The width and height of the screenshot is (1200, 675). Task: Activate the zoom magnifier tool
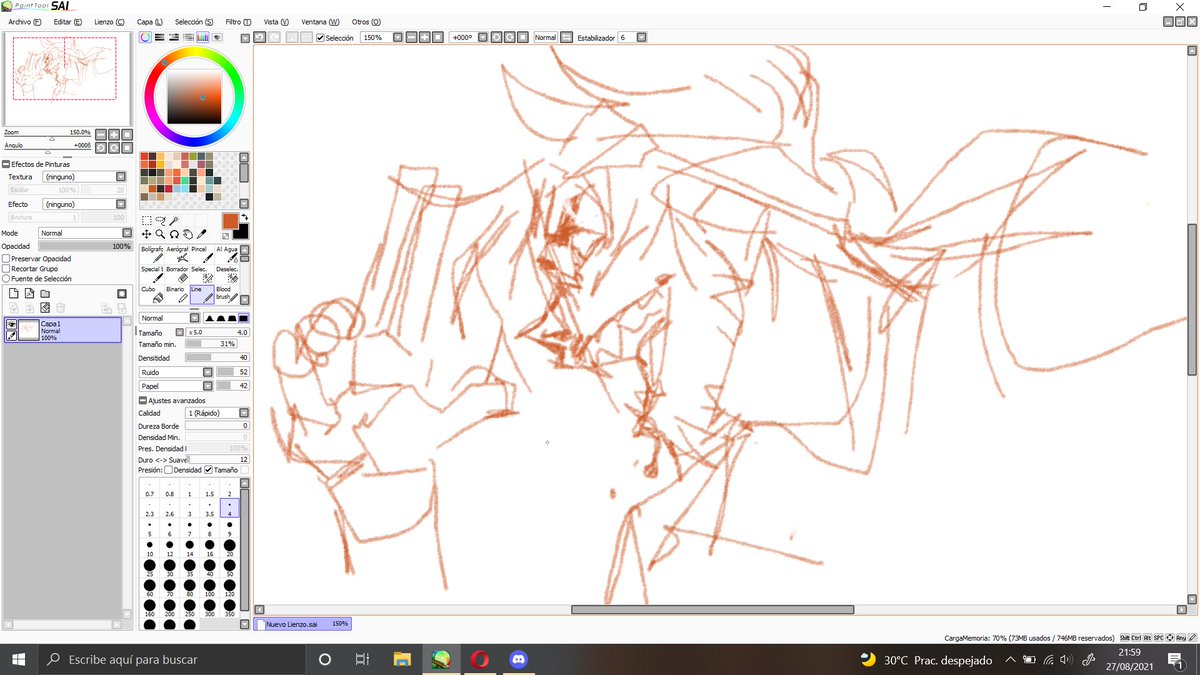click(160, 234)
